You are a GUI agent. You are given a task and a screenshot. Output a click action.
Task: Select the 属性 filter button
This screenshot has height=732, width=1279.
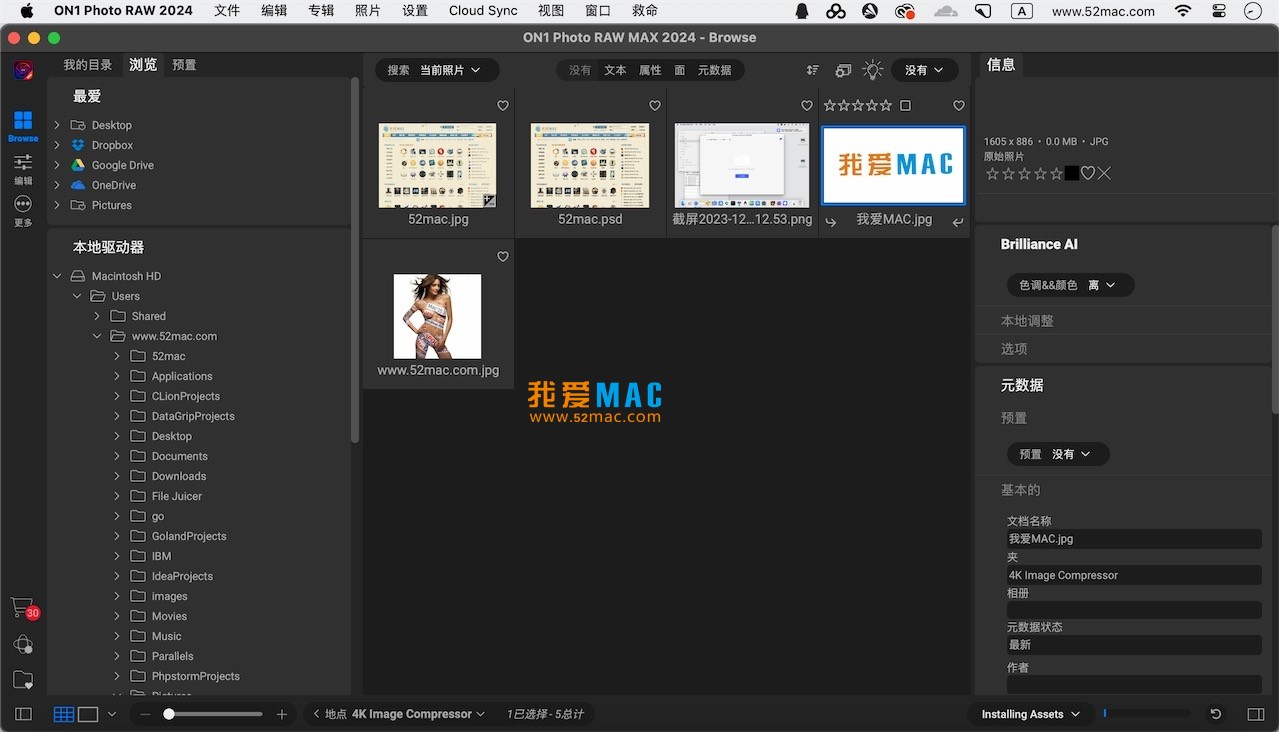(650, 70)
